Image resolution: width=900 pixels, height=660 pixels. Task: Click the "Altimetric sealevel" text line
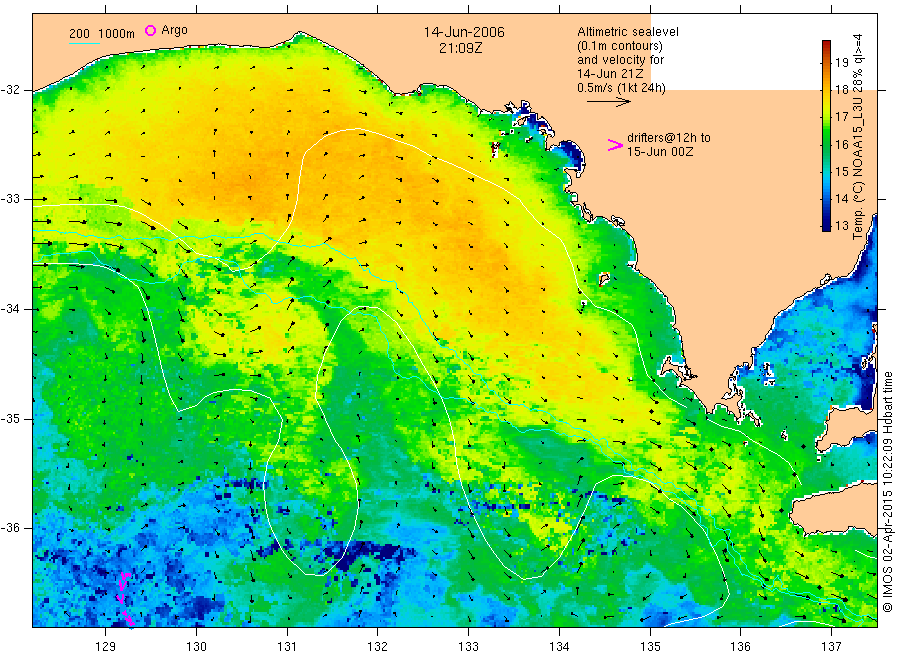(628, 32)
